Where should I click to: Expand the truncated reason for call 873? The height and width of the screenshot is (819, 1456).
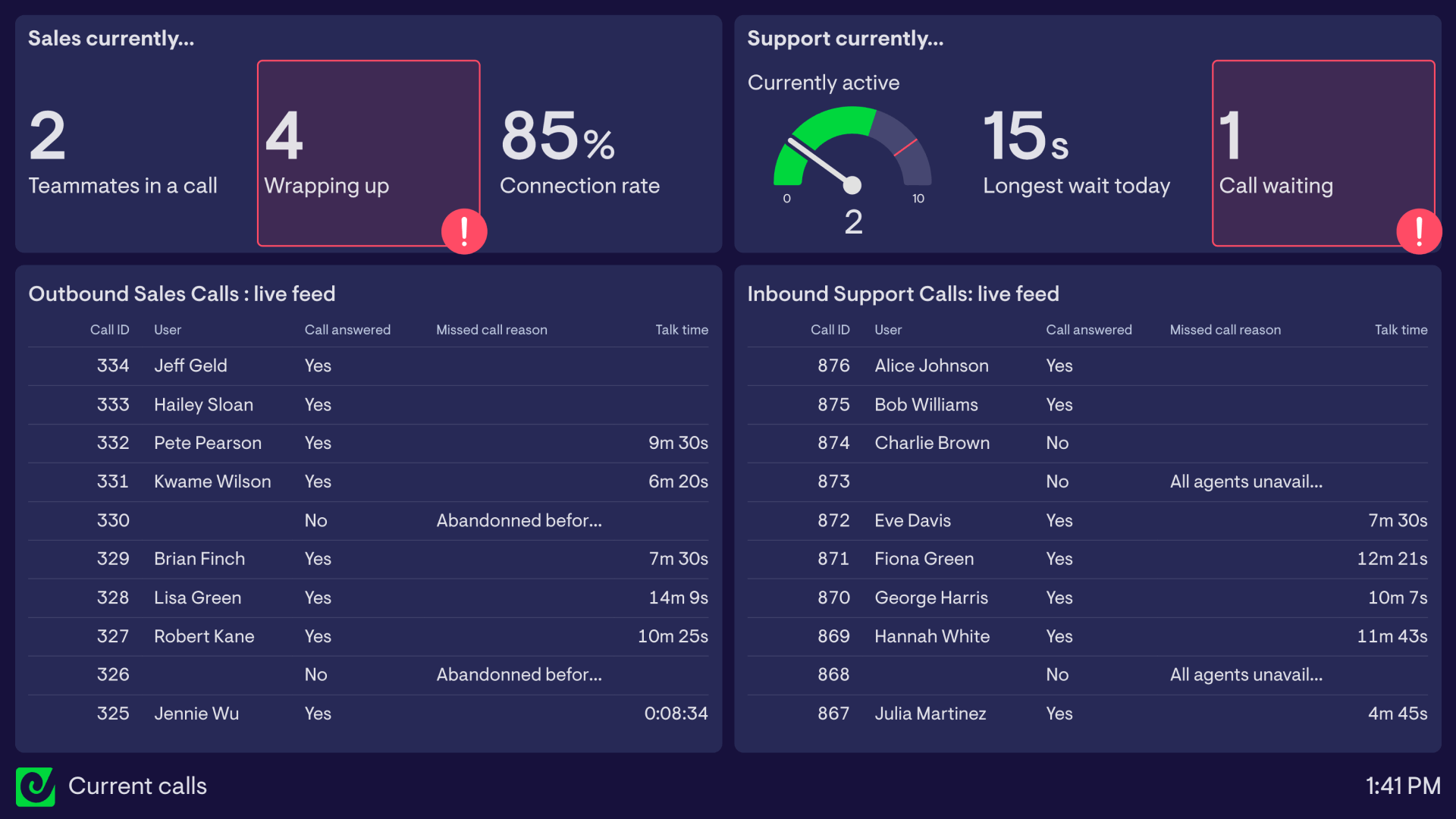tap(1246, 482)
